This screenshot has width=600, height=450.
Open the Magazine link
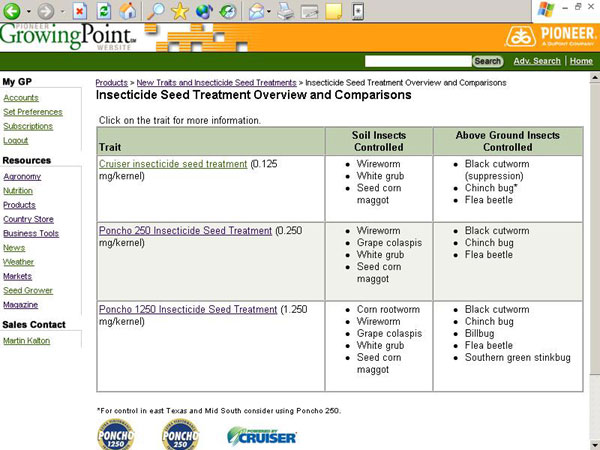coord(21,305)
